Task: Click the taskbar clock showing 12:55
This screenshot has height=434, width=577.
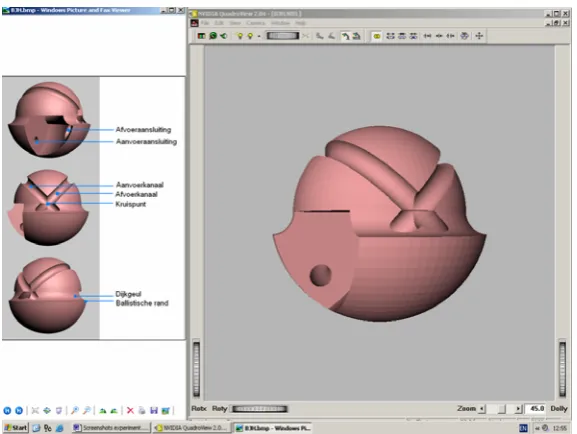Action: click(560, 428)
